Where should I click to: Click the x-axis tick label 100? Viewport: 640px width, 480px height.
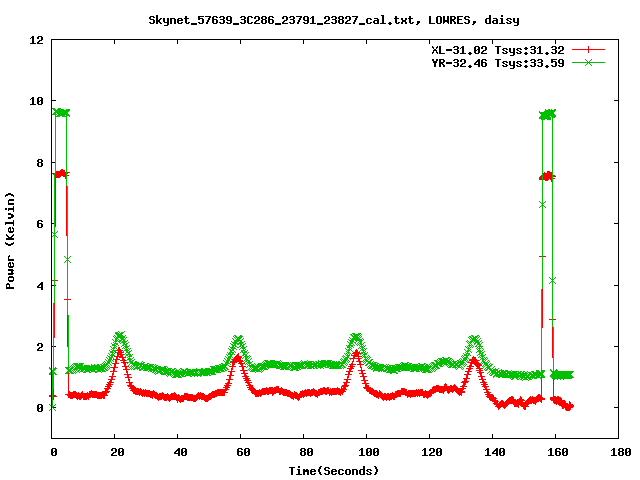(x=369, y=452)
